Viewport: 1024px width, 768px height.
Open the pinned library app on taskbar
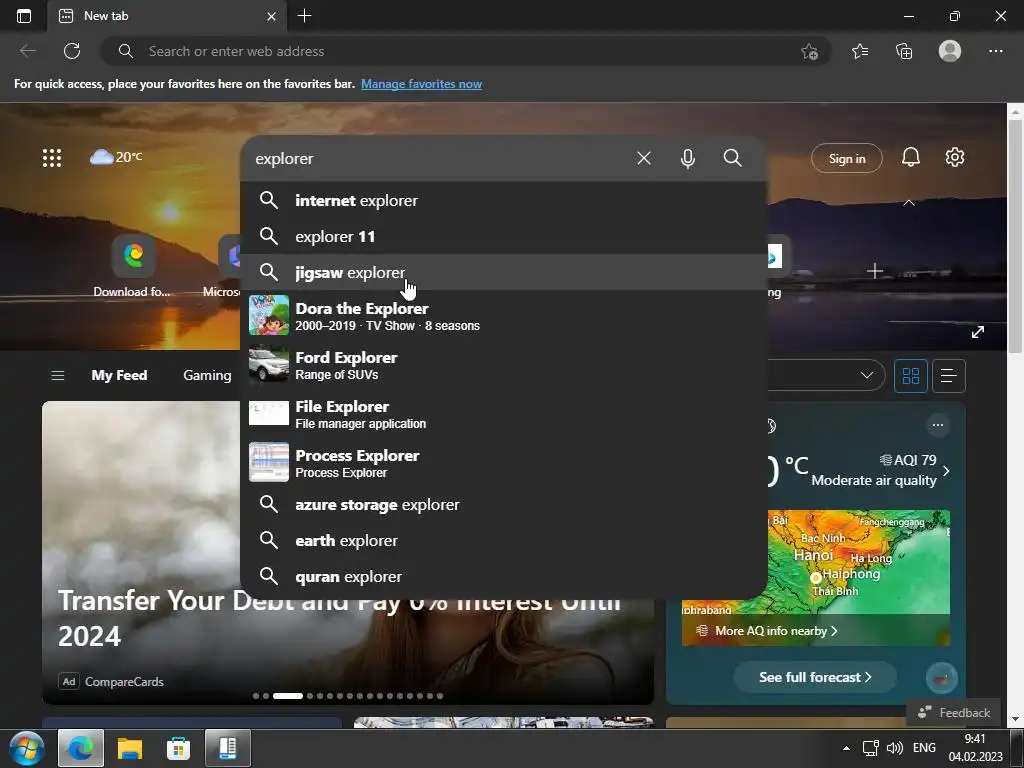tap(228, 748)
